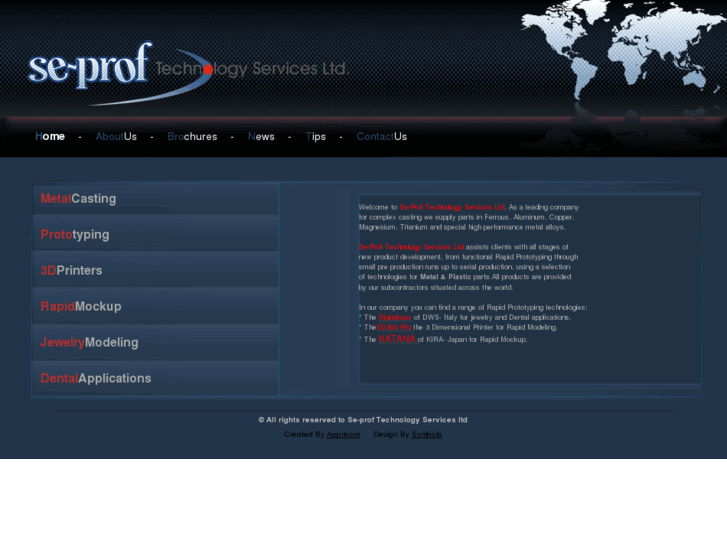This screenshot has height=545, width=727.
Task: Open the Home menu item
Action: 50,136
